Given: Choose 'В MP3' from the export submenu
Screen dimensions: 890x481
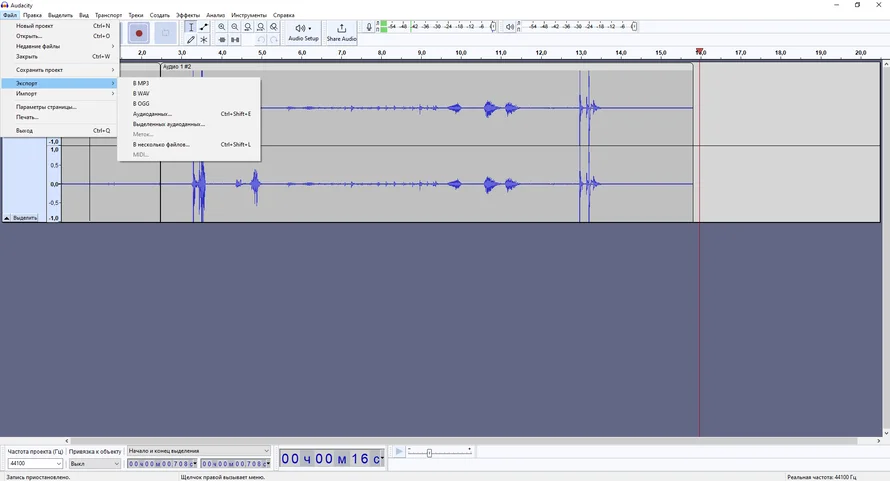Looking at the screenshot, I should (x=141, y=83).
